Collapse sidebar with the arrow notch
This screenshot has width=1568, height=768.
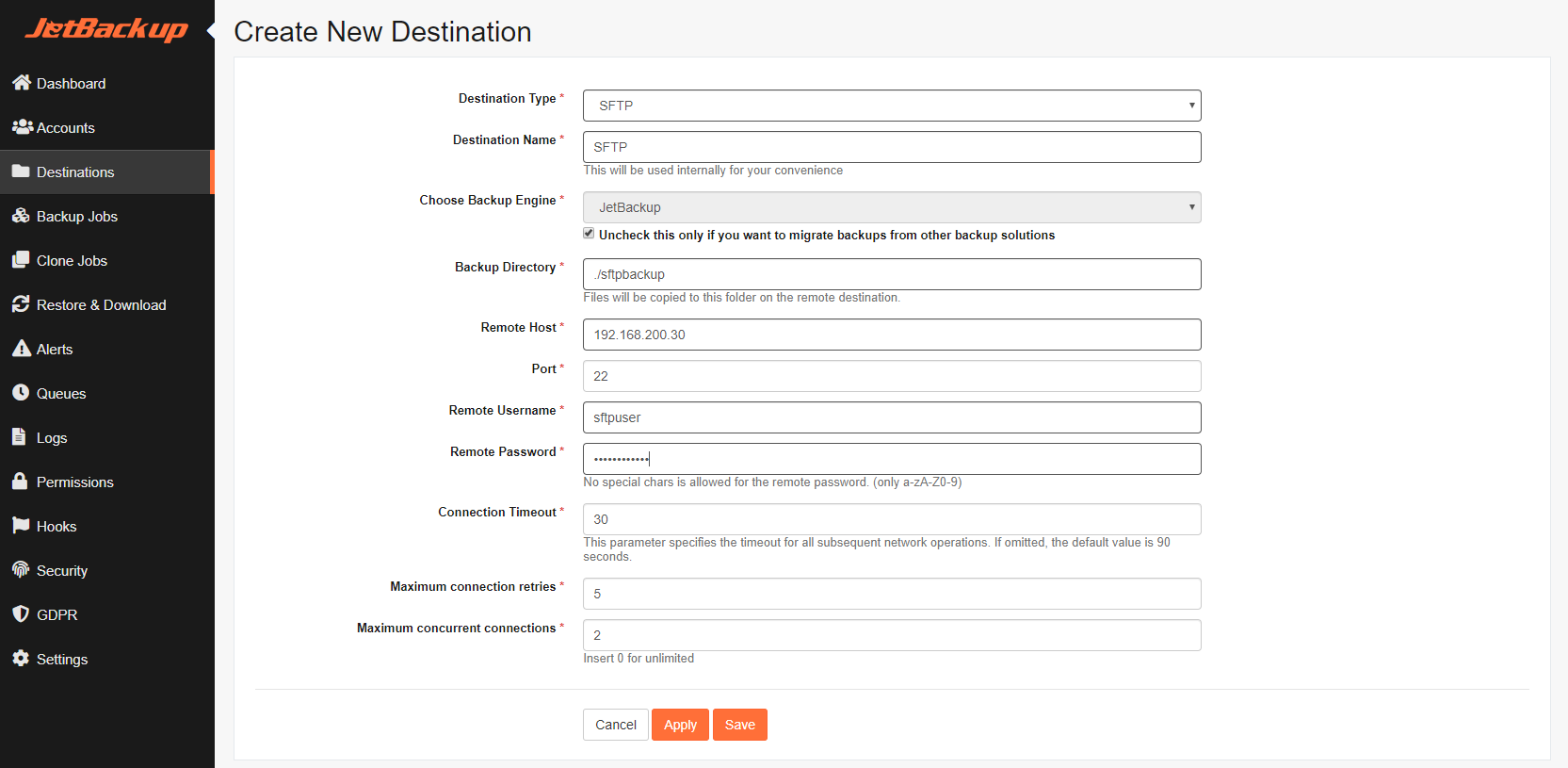pyautogui.click(x=211, y=31)
